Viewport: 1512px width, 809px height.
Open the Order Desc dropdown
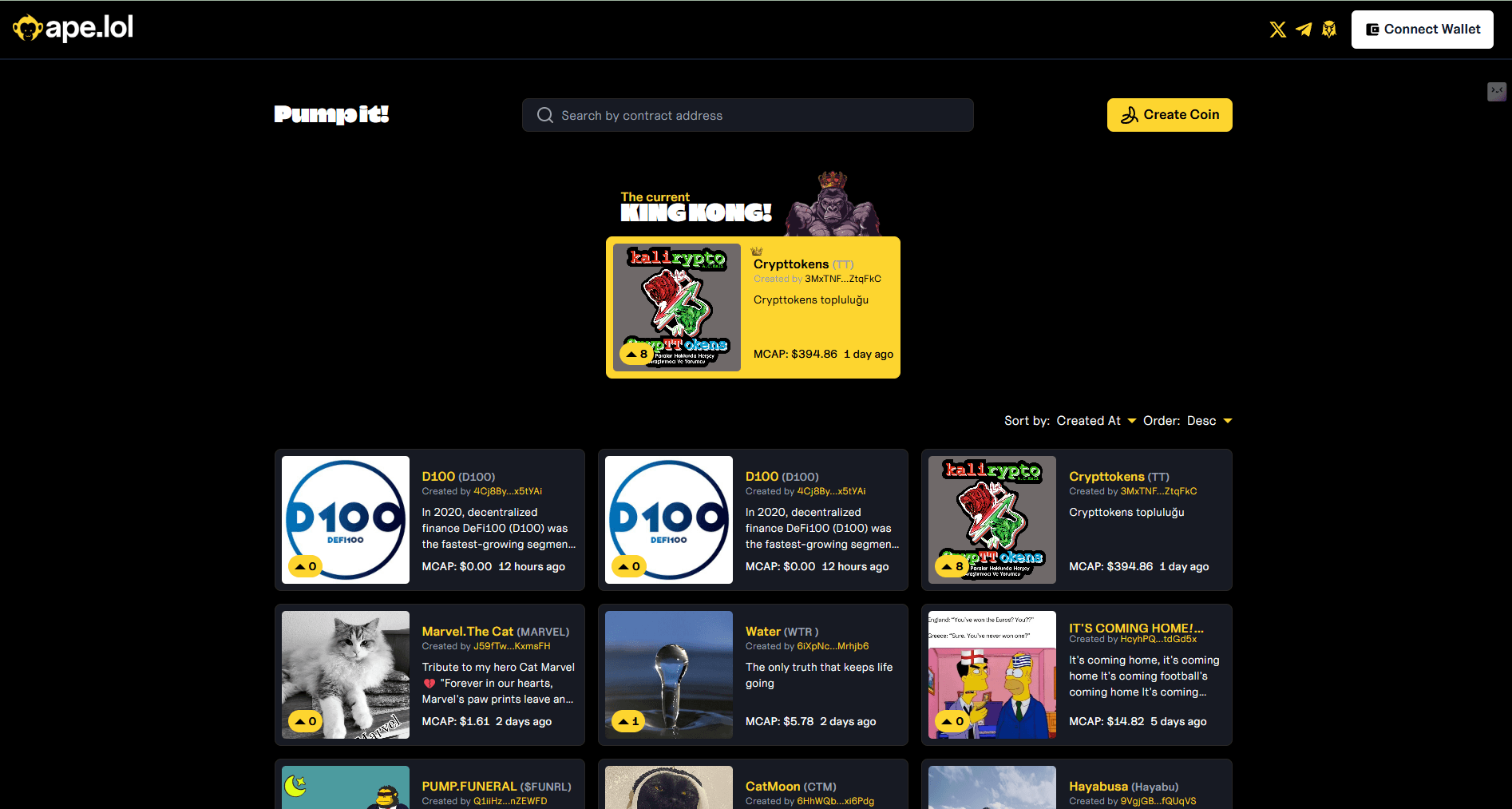pos(1209,421)
